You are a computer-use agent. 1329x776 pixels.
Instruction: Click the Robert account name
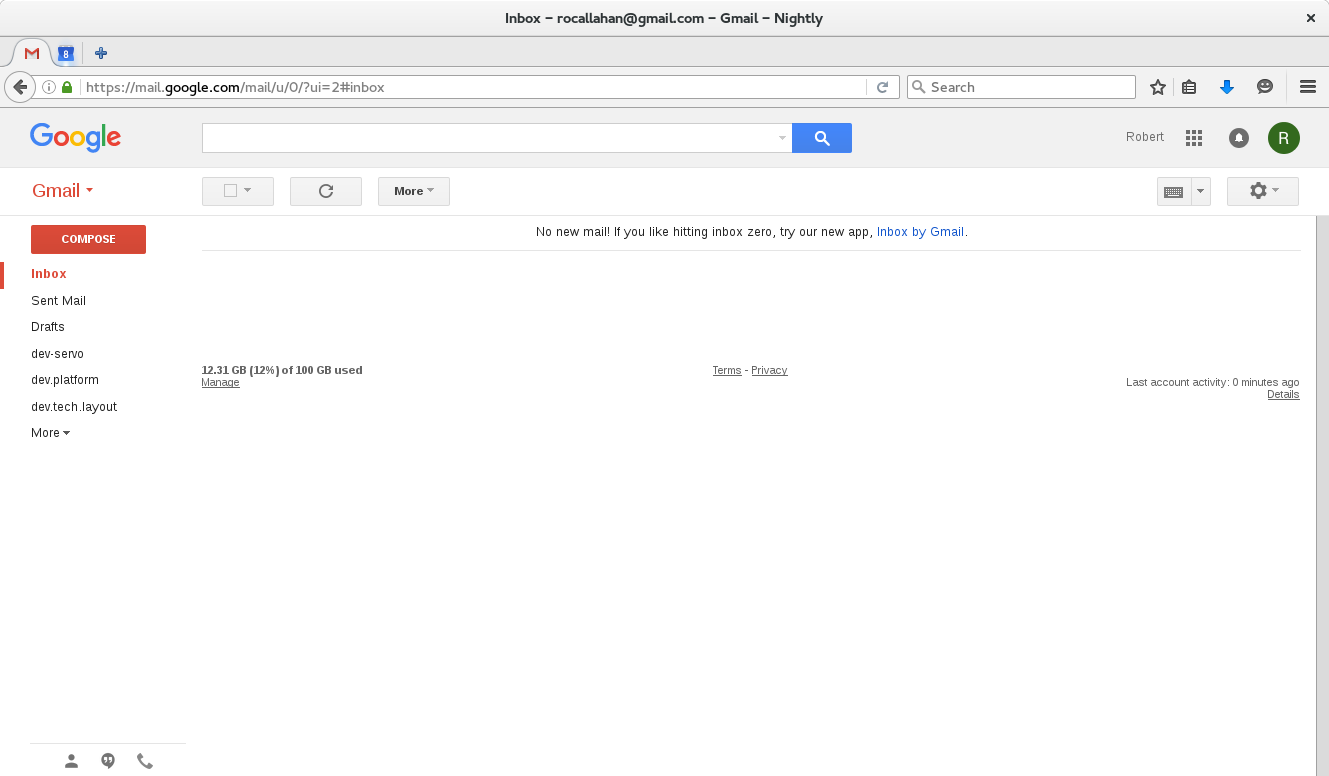coord(1145,137)
